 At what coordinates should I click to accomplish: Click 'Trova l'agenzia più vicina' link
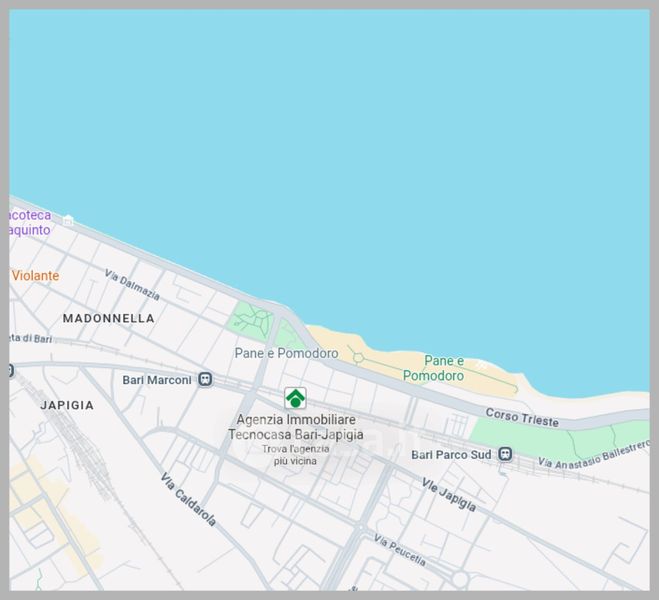(295, 455)
